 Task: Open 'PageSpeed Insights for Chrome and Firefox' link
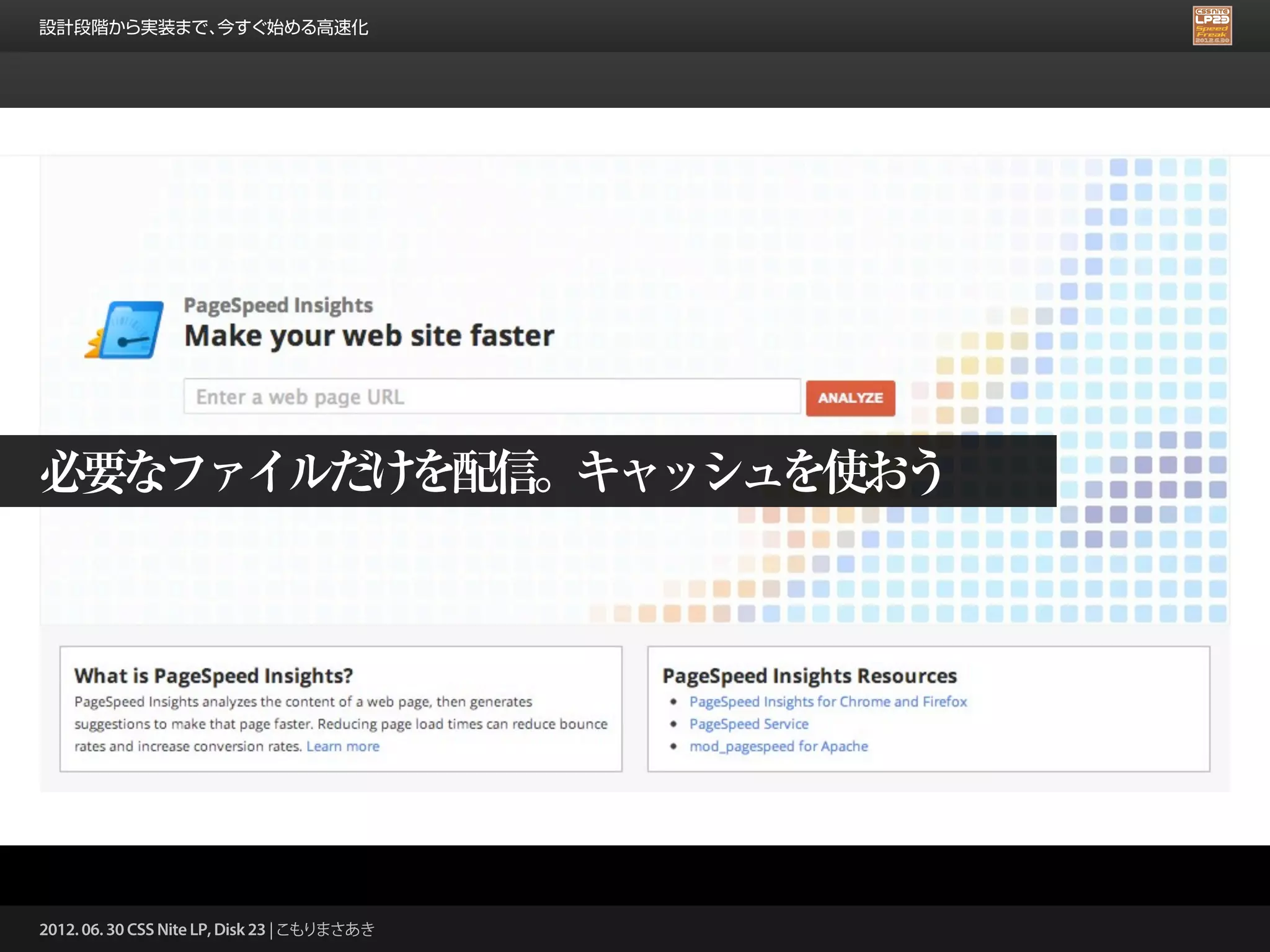[828, 702]
